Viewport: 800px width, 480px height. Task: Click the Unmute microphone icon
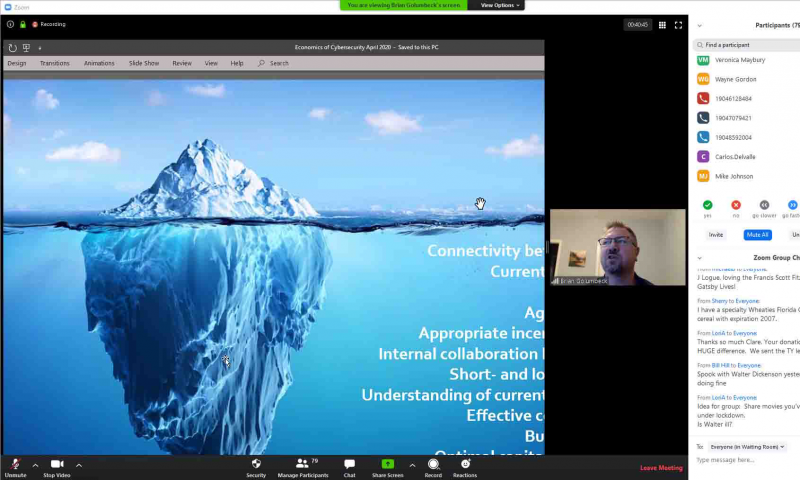(x=15, y=464)
